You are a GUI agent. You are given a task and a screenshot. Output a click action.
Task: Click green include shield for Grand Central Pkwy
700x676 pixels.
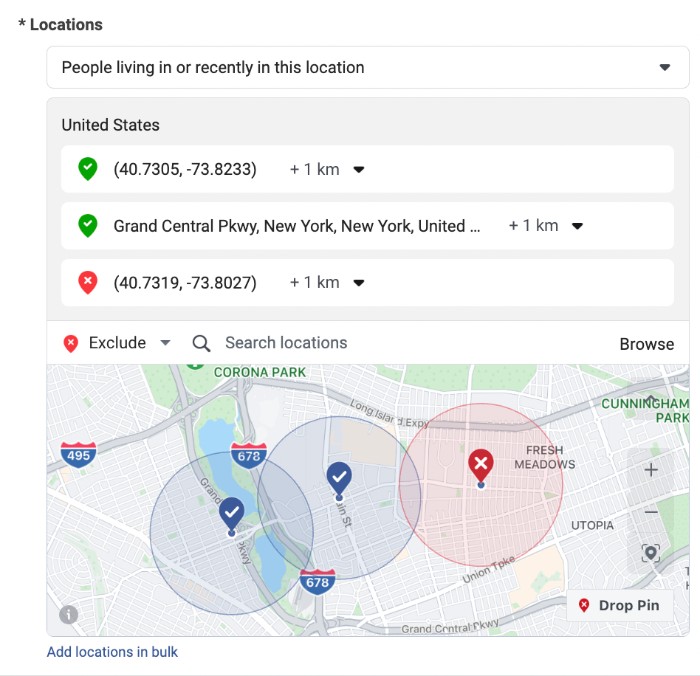pyautogui.click(x=88, y=226)
